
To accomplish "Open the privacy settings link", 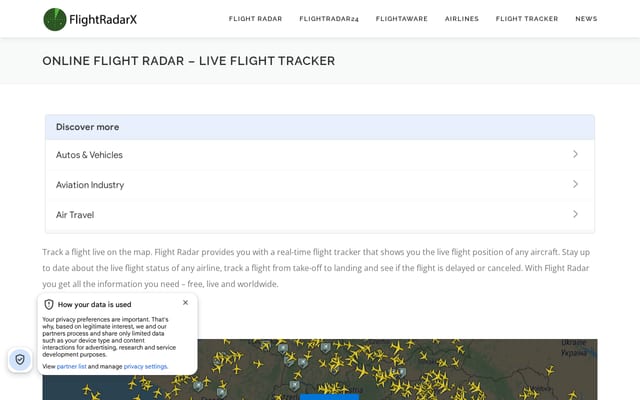I will [x=145, y=367].
